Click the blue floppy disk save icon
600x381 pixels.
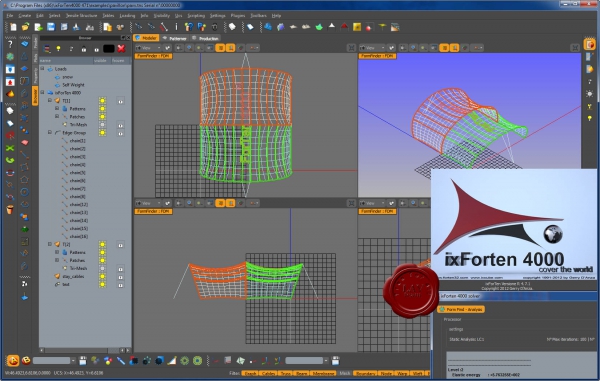[51, 27]
